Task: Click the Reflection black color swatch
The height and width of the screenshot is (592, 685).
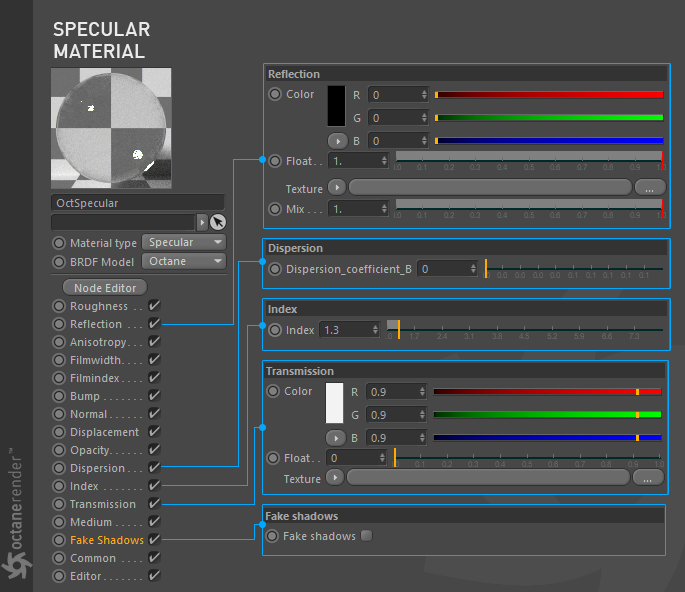Action: [x=336, y=106]
